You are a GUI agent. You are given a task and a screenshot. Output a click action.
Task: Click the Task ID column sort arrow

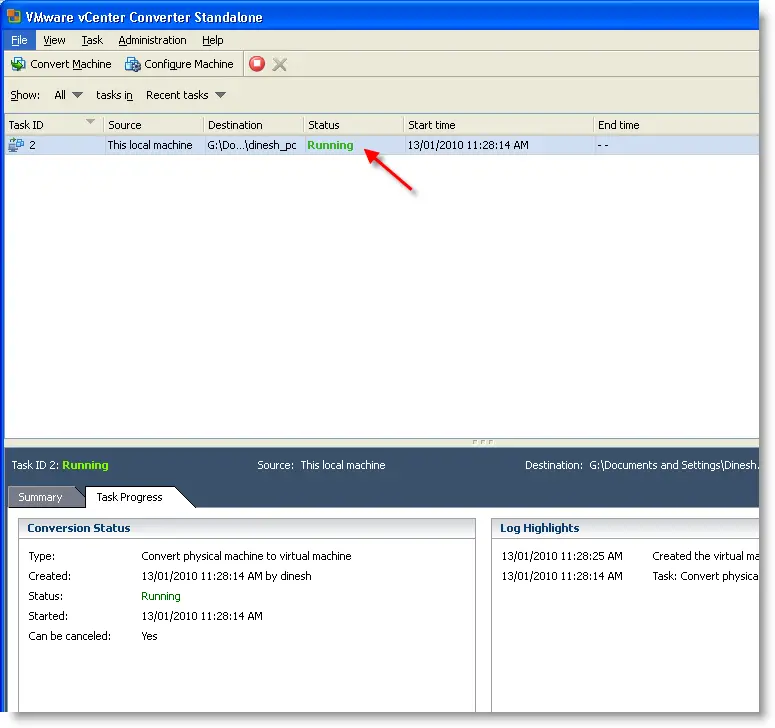tap(90, 122)
